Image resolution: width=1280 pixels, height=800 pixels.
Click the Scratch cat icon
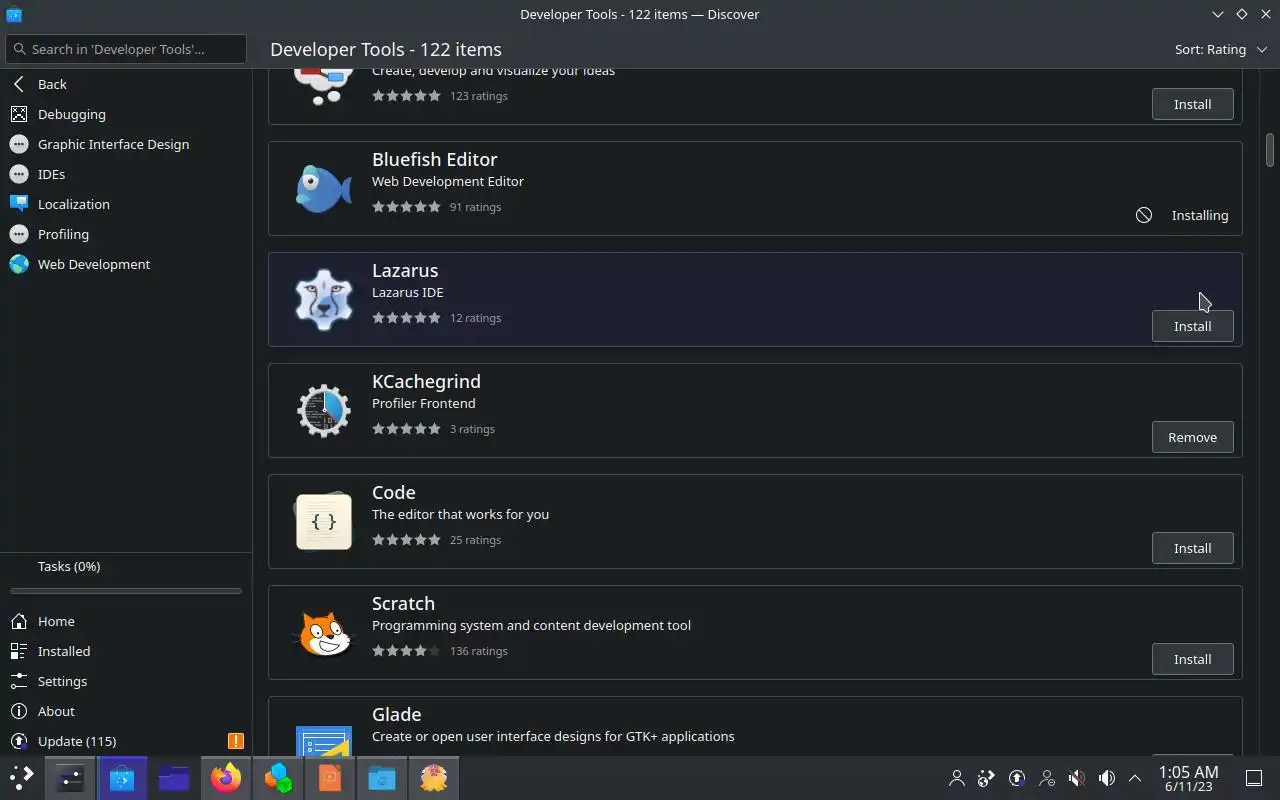[x=324, y=632]
